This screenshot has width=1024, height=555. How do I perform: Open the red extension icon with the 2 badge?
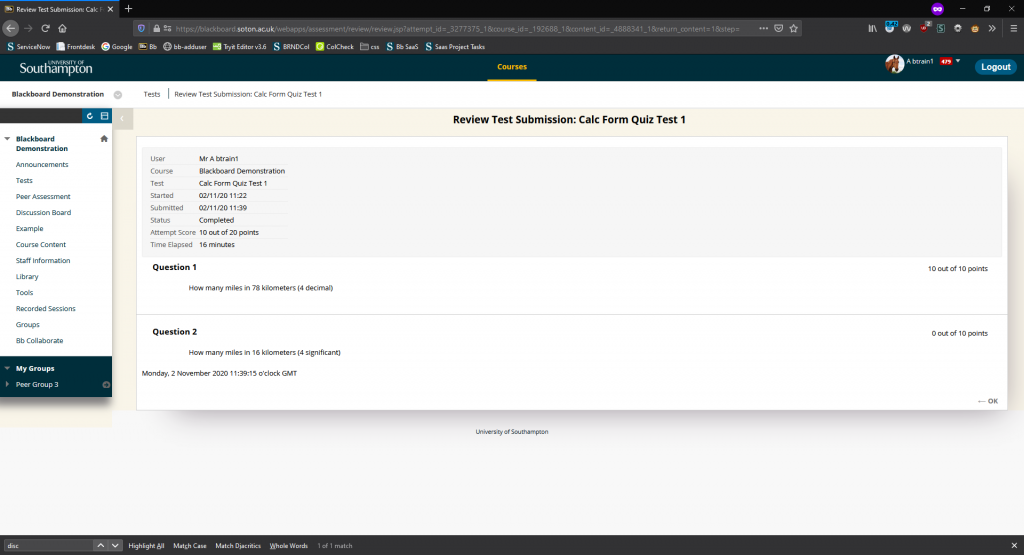[924, 27]
